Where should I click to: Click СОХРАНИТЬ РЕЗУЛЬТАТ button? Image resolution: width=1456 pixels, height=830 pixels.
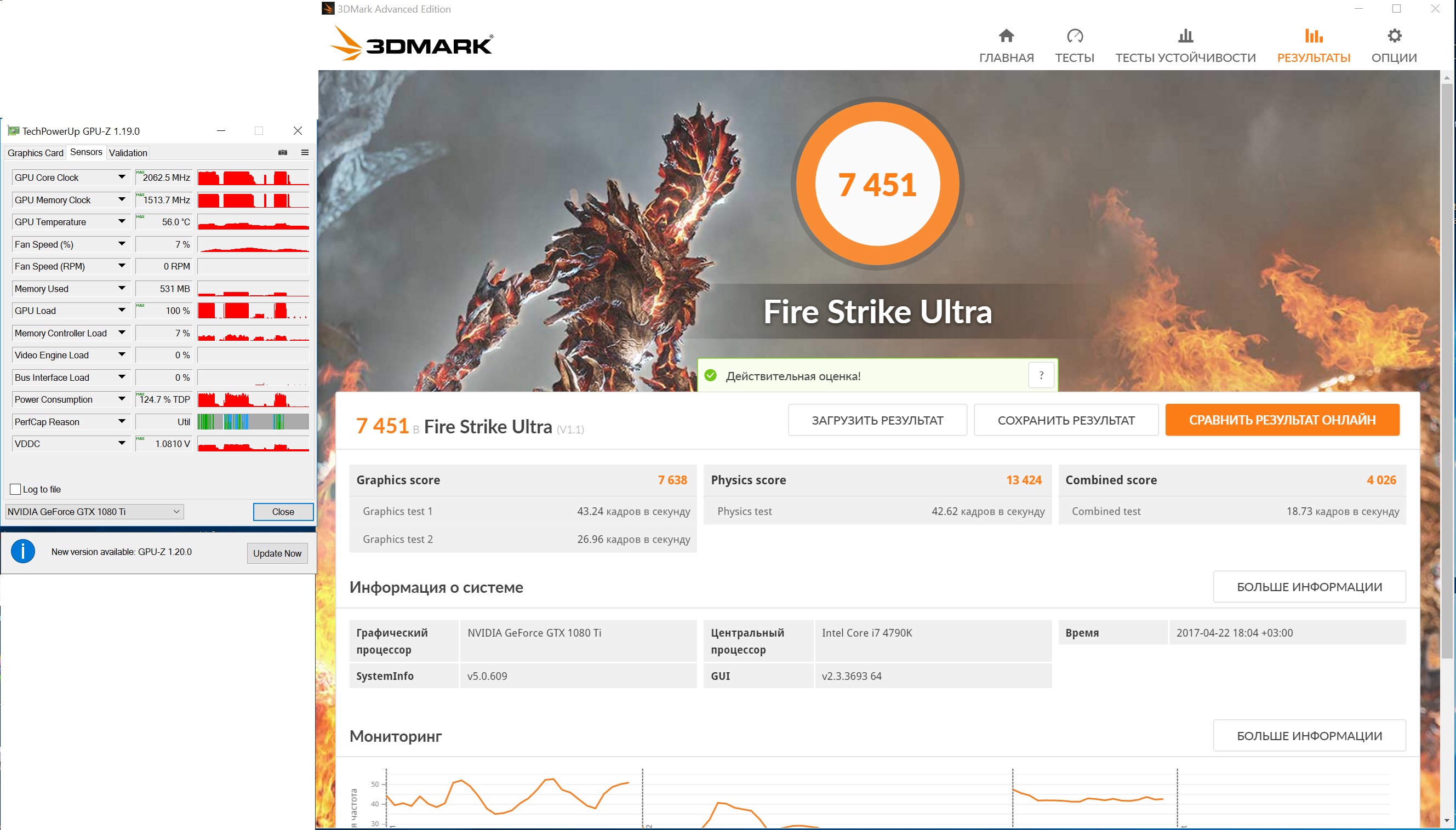pyautogui.click(x=1065, y=420)
